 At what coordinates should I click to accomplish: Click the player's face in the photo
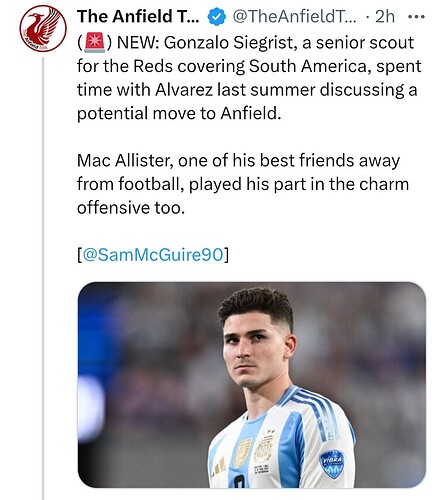tap(253, 351)
